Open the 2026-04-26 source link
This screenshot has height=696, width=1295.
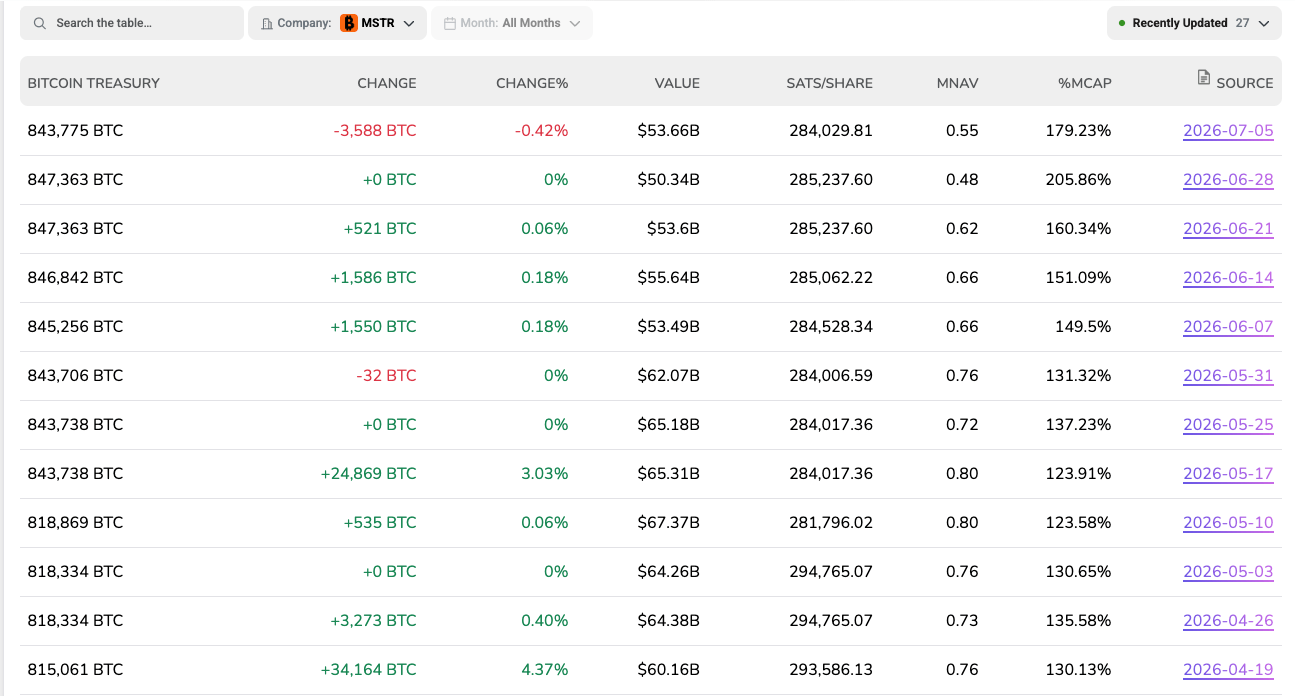click(1228, 621)
